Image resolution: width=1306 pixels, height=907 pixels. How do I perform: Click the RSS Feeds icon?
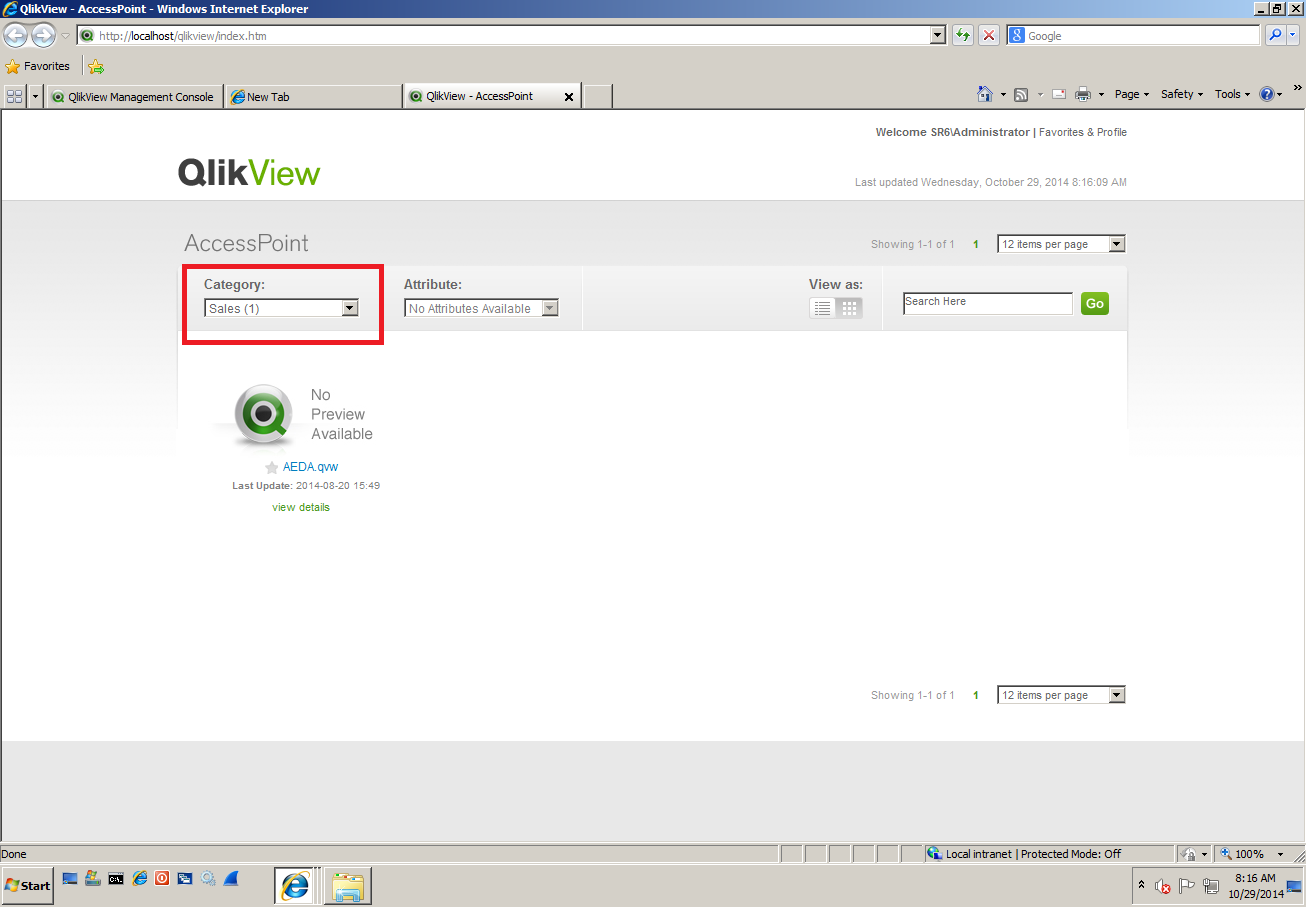1021,95
